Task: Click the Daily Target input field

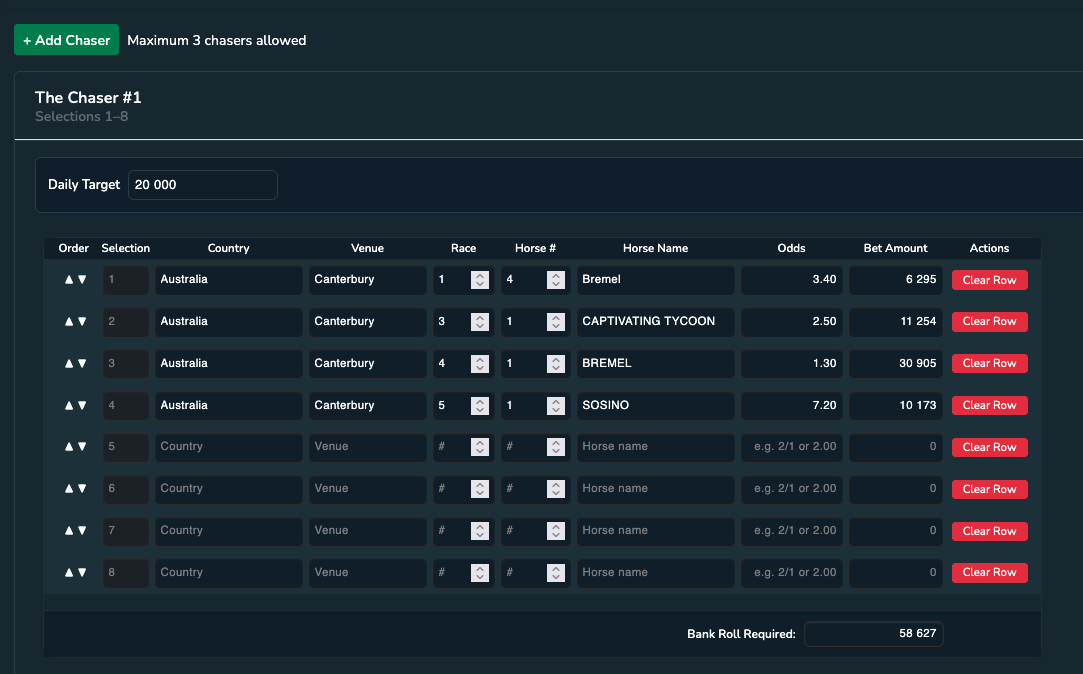Action: point(202,184)
